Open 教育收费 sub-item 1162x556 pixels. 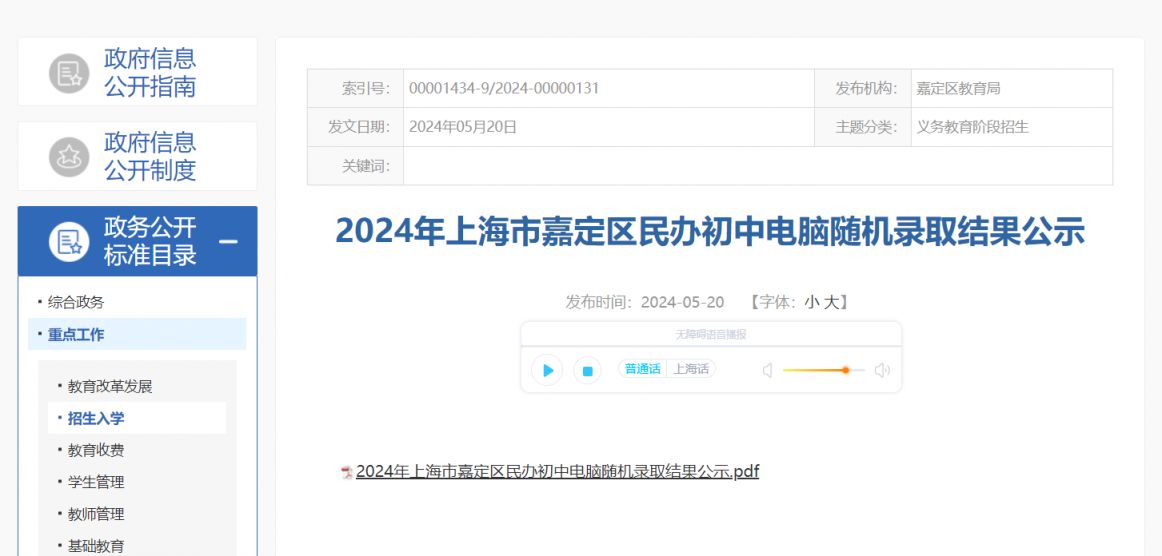click(x=96, y=450)
